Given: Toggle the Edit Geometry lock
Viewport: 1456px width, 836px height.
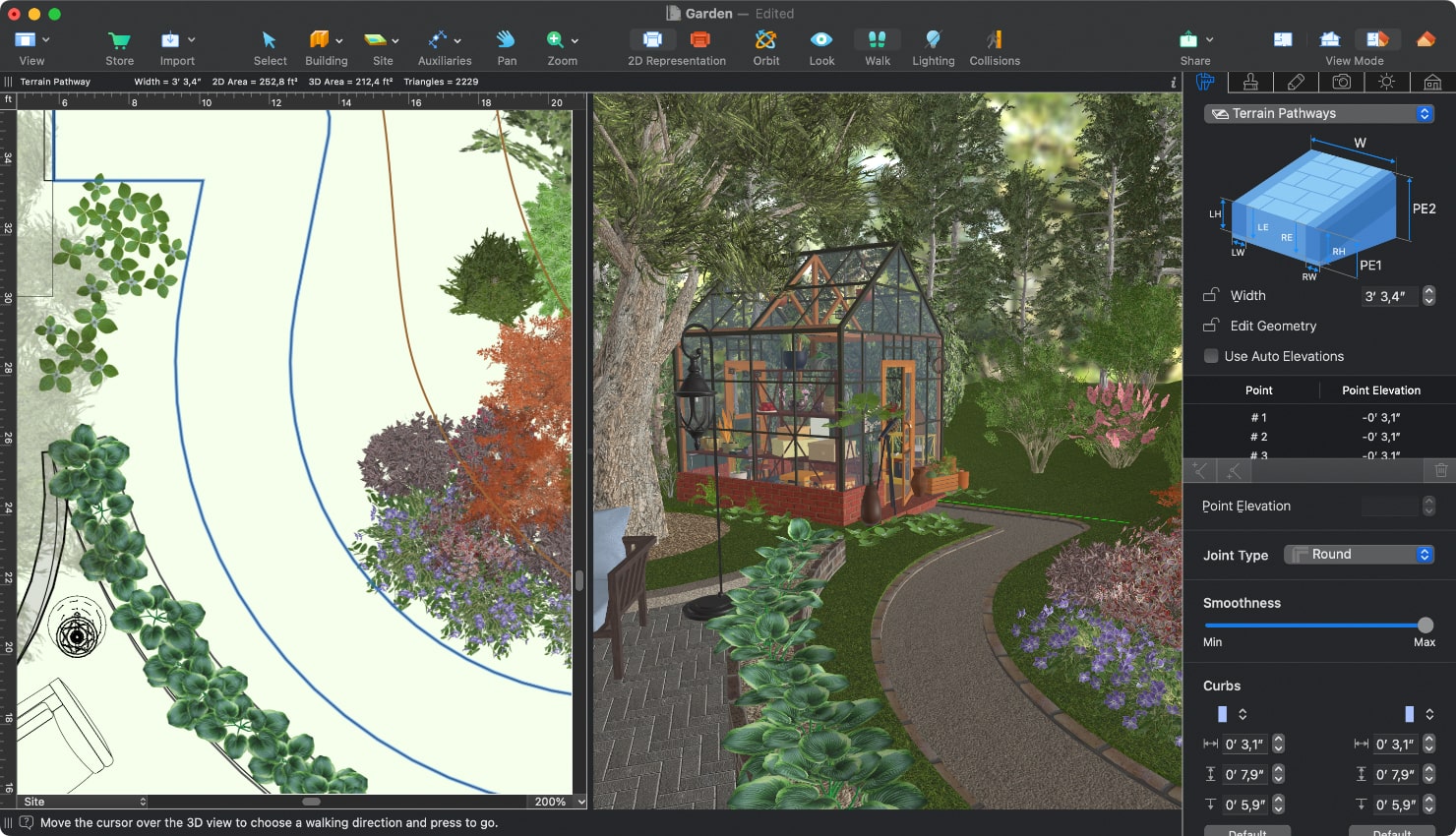Looking at the screenshot, I should click(x=1211, y=326).
